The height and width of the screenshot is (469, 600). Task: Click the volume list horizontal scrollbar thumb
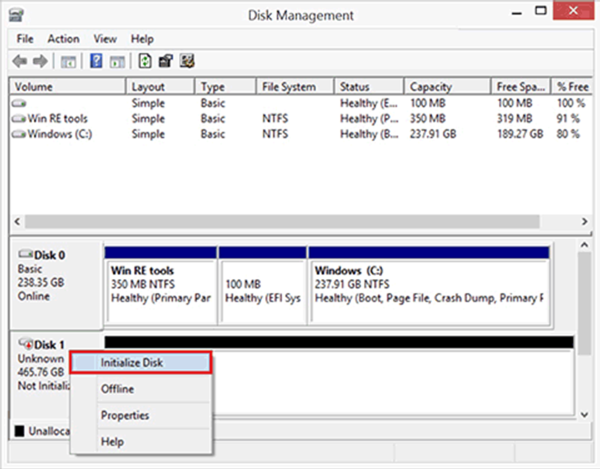point(282,221)
